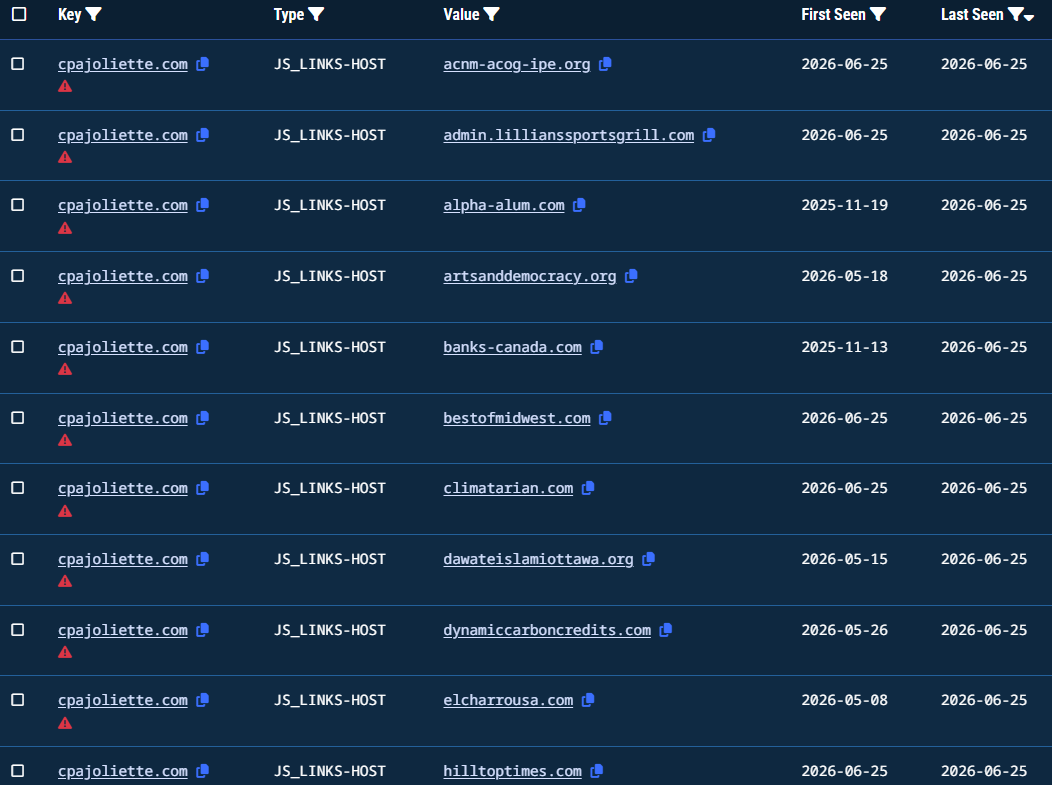Select the bestofmidwest.com row checkbox
This screenshot has width=1052, height=785.
[x=18, y=418]
